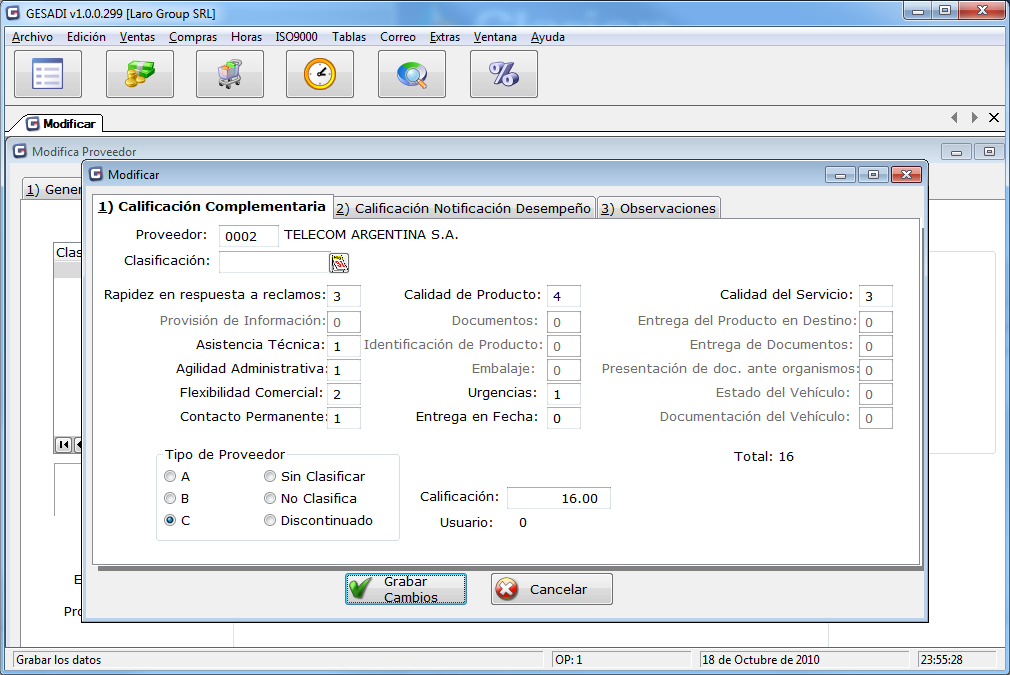The width and height of the screenshot is (1010, 675).
Task: Open the Ventas menu
Action: click(137, 37)
